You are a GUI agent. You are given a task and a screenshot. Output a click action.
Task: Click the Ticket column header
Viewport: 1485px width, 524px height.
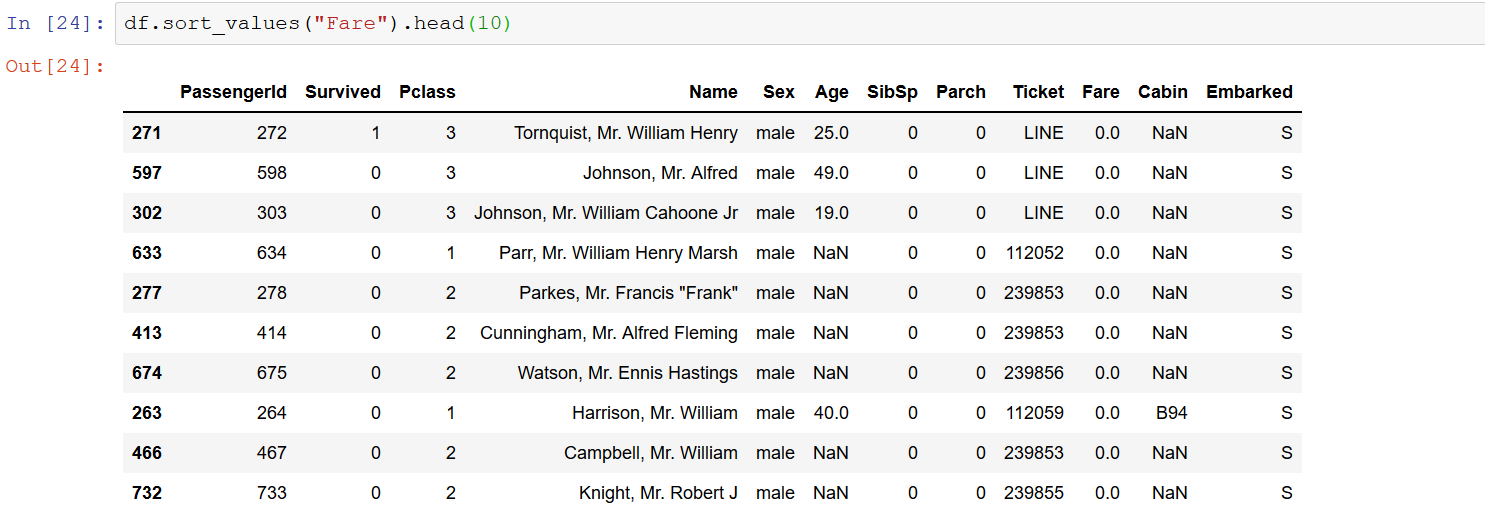1038,92
